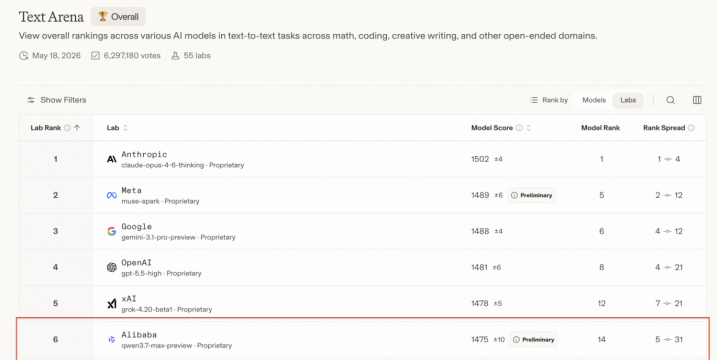Image resolution: width=717 pixels, height=360 pixels.
Task: Open the Google lab name
Action: pyautogui.click(x=136, y=226)
